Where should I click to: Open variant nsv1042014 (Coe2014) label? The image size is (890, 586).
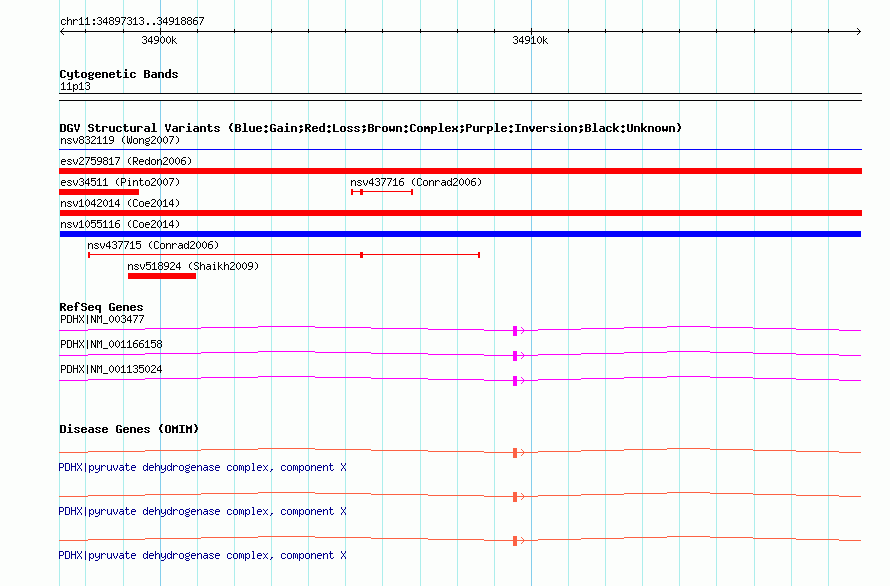click(120, 203)
